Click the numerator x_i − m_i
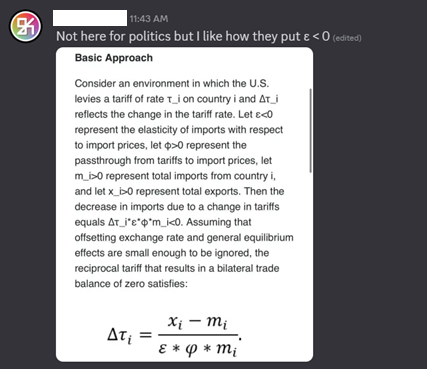427x369 pixels. coord(197,322)
